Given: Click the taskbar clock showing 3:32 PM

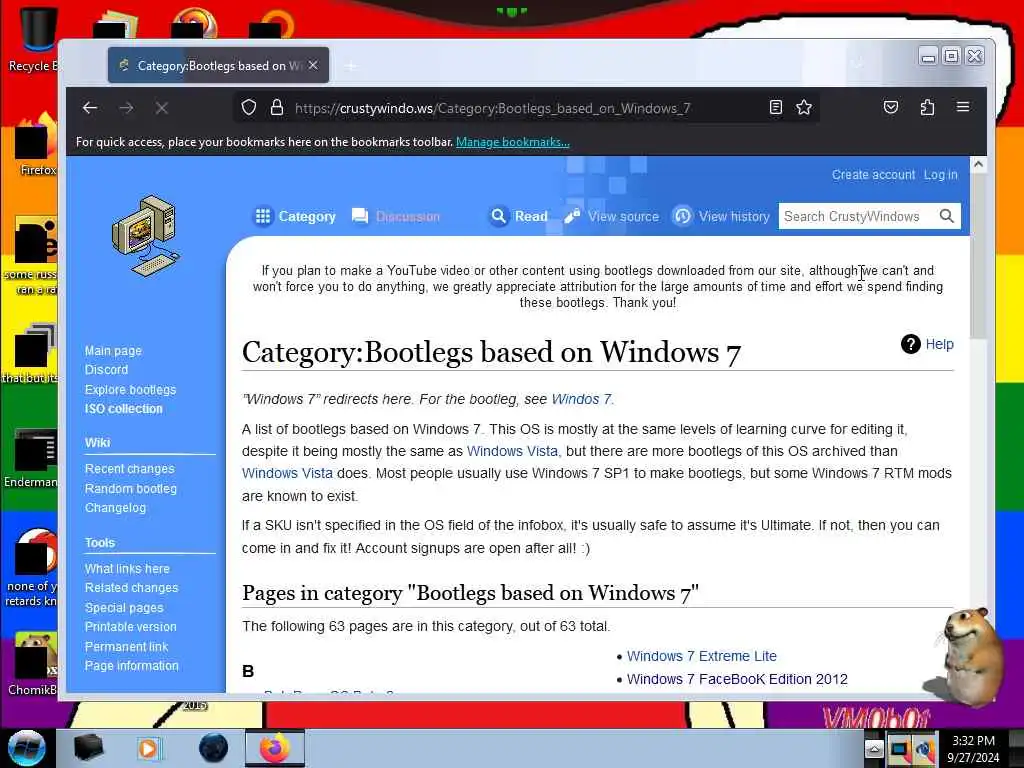Looking at the screenshot, I should pyautogui.click(x=973, y=748).
